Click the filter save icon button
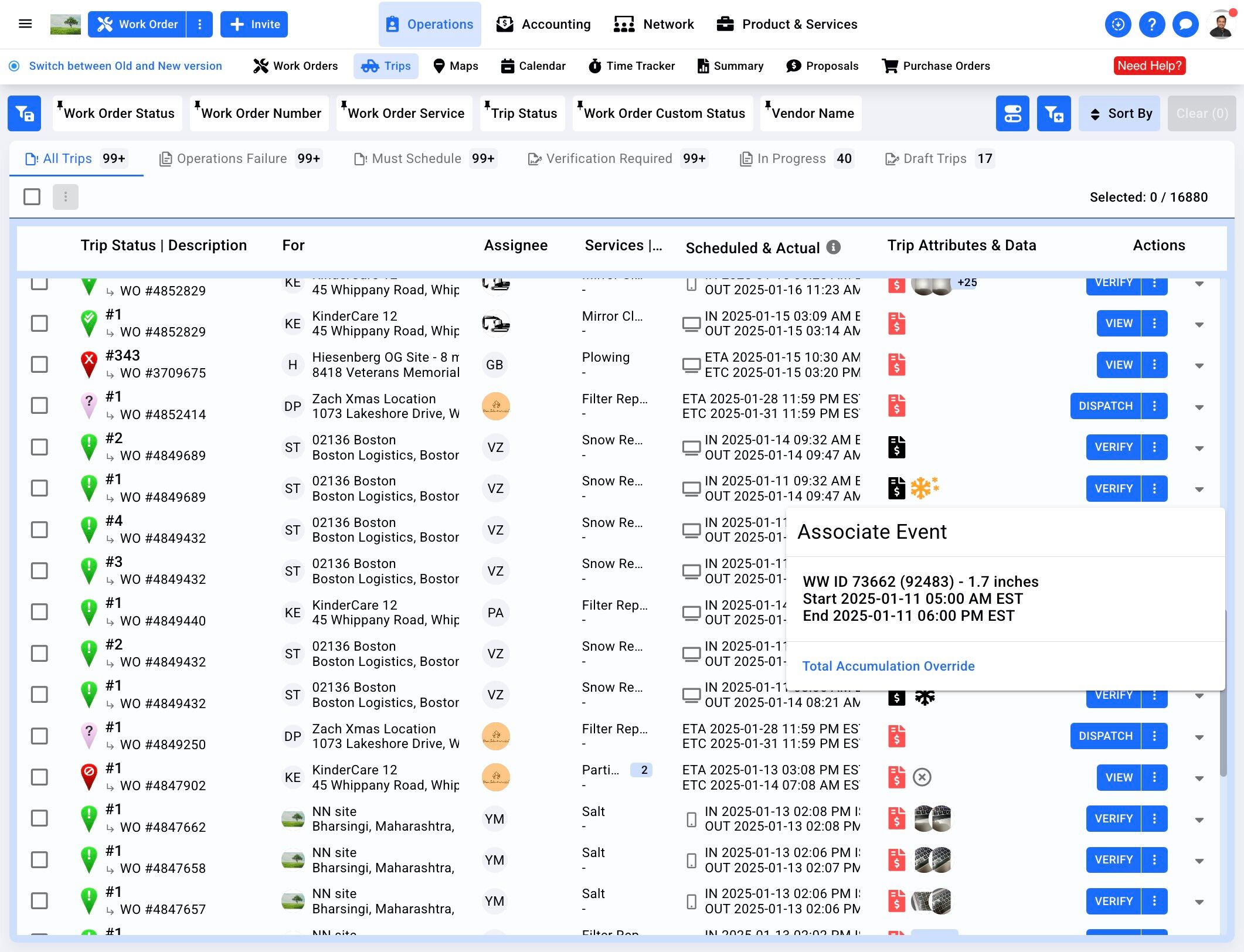 click(24, 113)
